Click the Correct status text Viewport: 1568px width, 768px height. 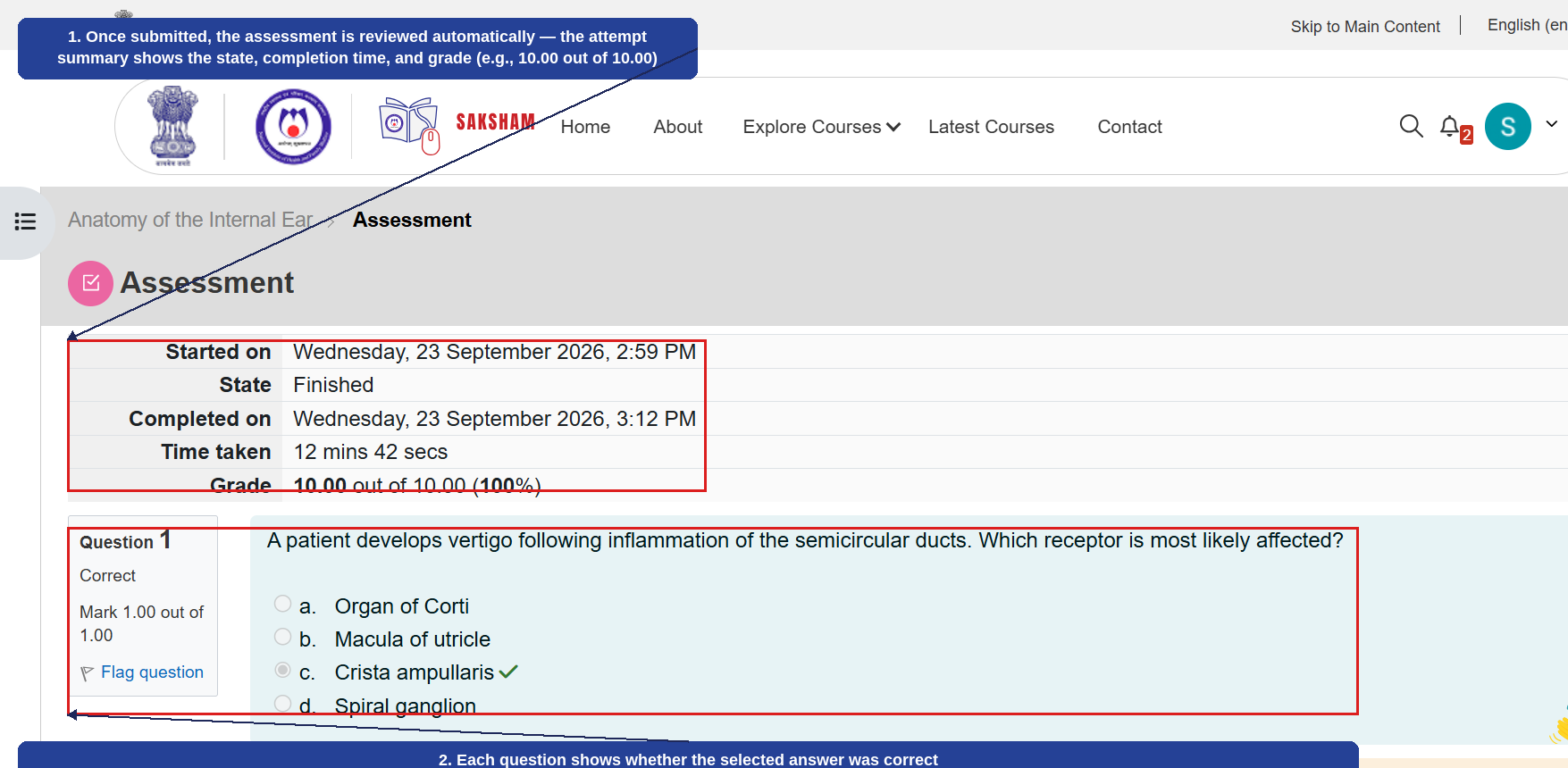click(107, 576)
